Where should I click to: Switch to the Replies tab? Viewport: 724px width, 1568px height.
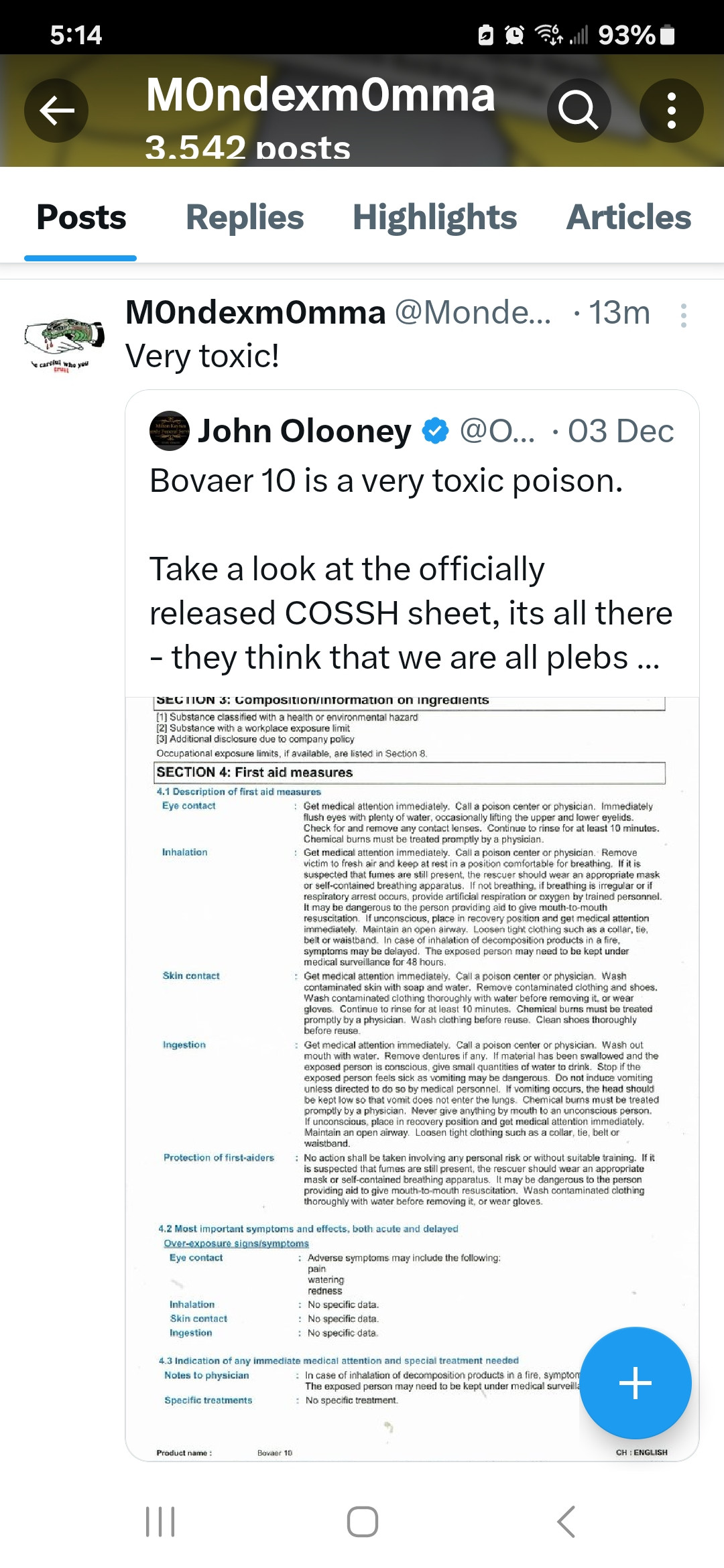click(x=245, y=218)
